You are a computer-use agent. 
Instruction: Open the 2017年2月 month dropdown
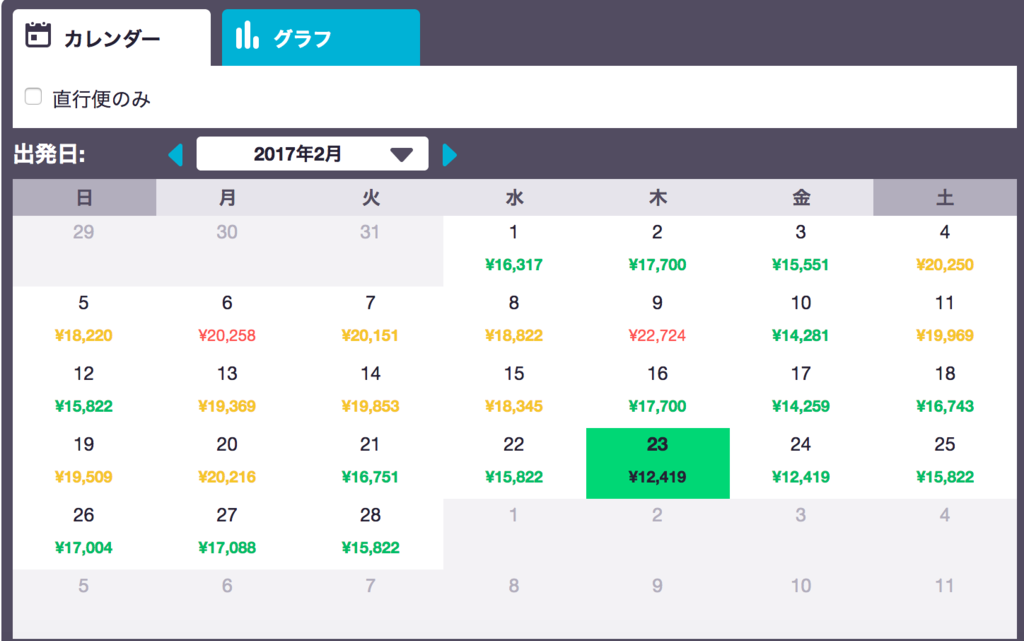pos(312,153)
